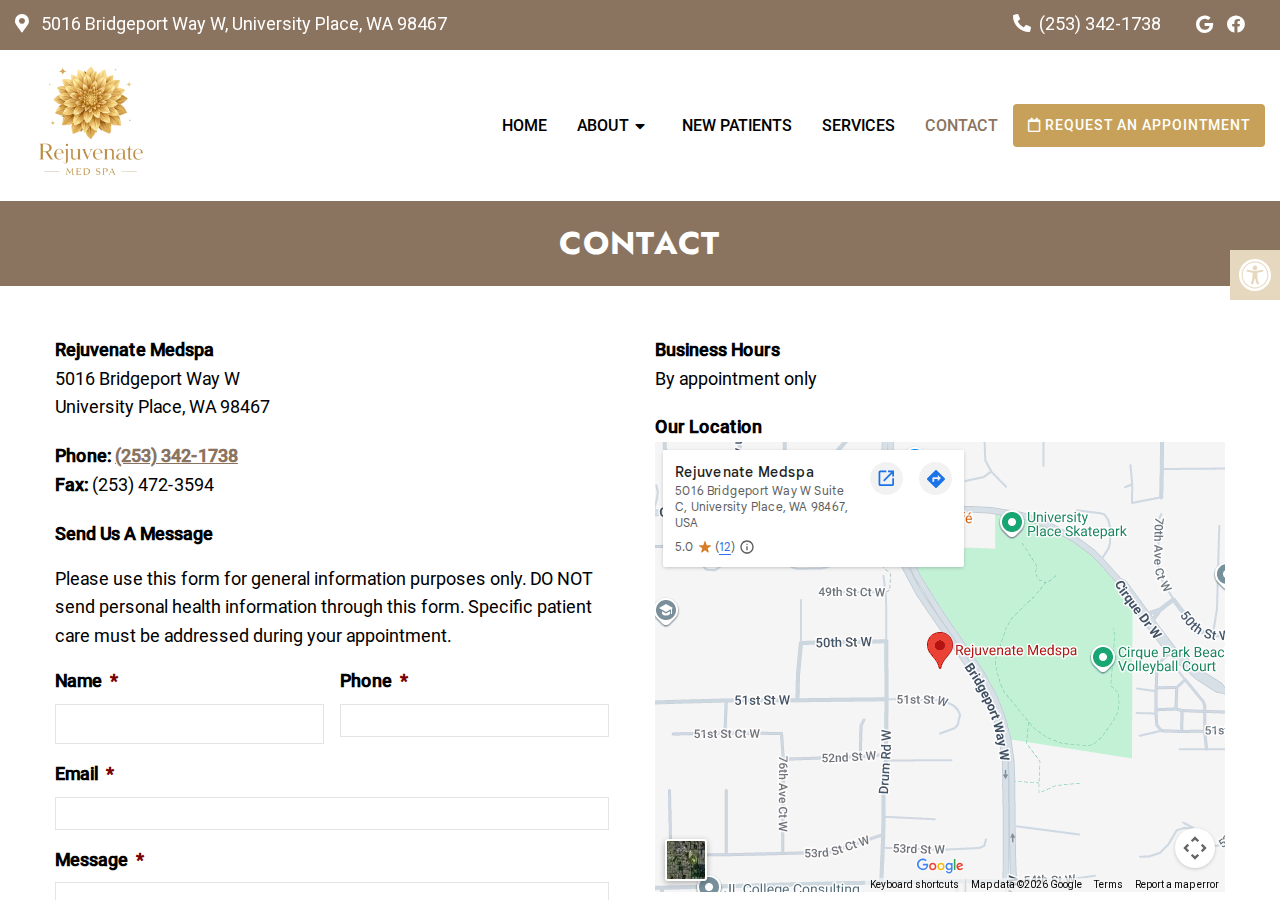This screenshot has height=900, width=1280.
Task: Click 'By appointment only' text
Action: coord(736,379)
